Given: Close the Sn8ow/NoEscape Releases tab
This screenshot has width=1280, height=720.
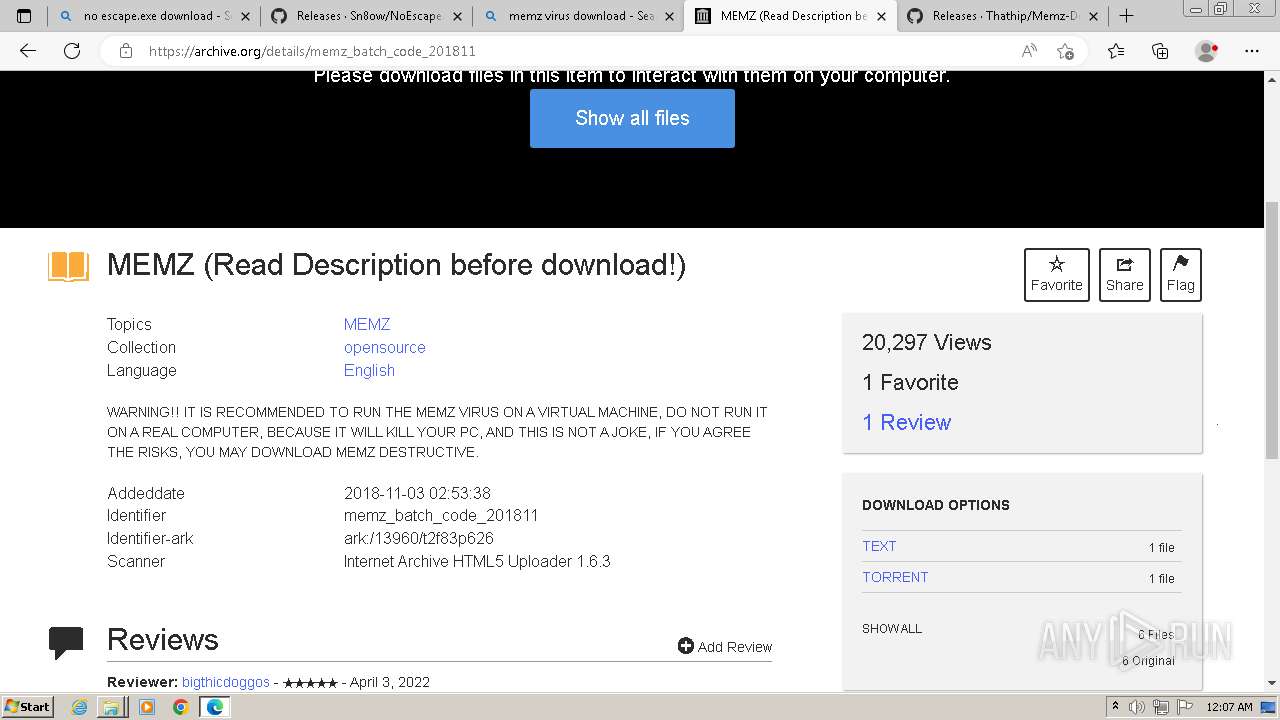Looking at the screenshot, I should 457,16.
